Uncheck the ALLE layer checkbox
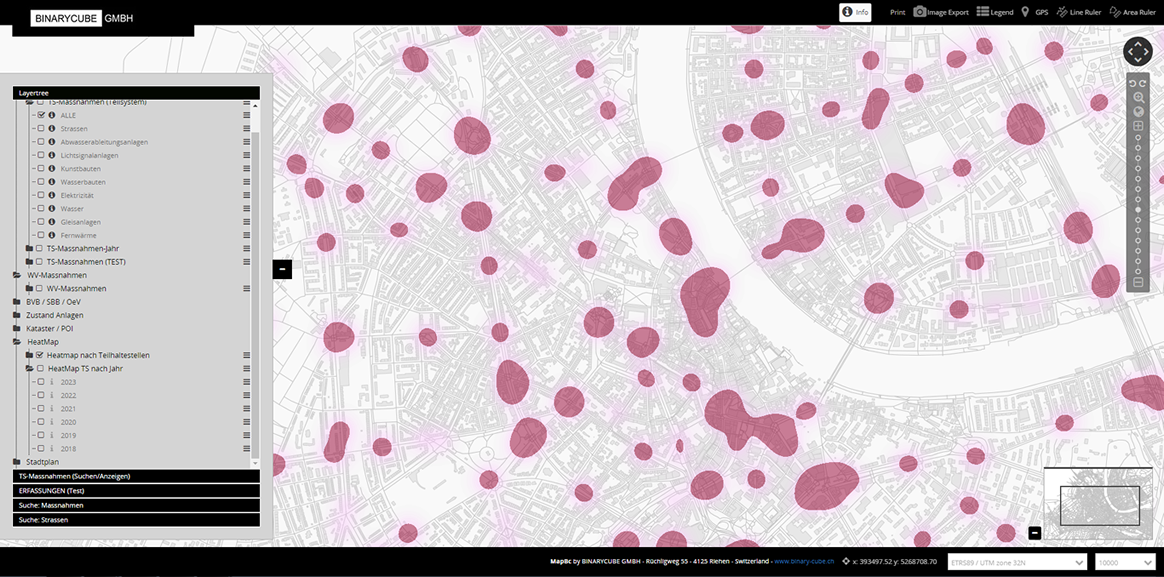Screen dimensions: 1164x577 41,116
